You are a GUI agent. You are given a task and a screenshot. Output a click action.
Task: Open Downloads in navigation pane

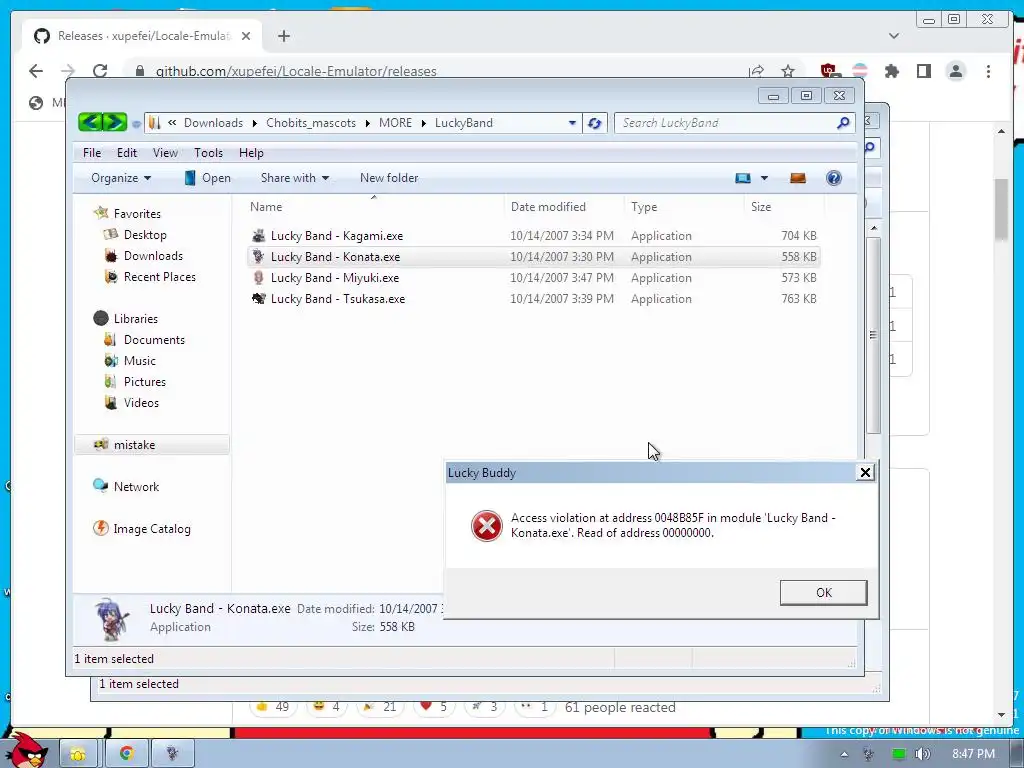click(x=153, y=255)
